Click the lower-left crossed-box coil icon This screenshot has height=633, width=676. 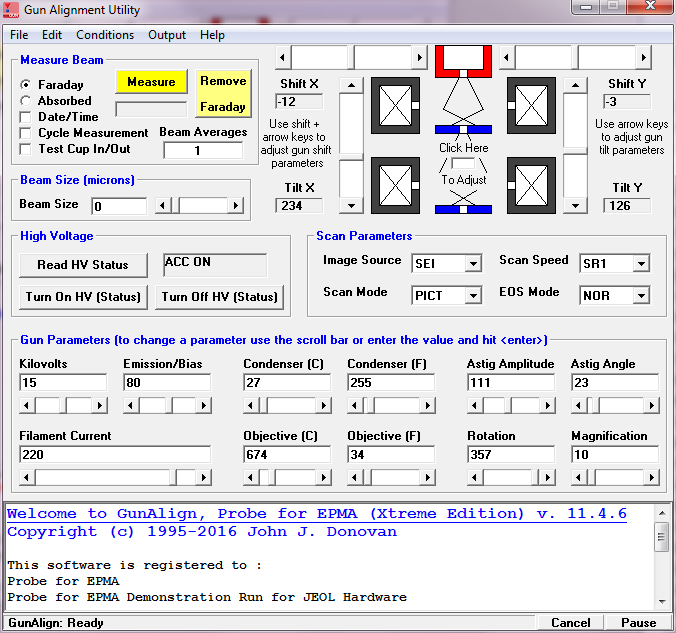point(395,185)
